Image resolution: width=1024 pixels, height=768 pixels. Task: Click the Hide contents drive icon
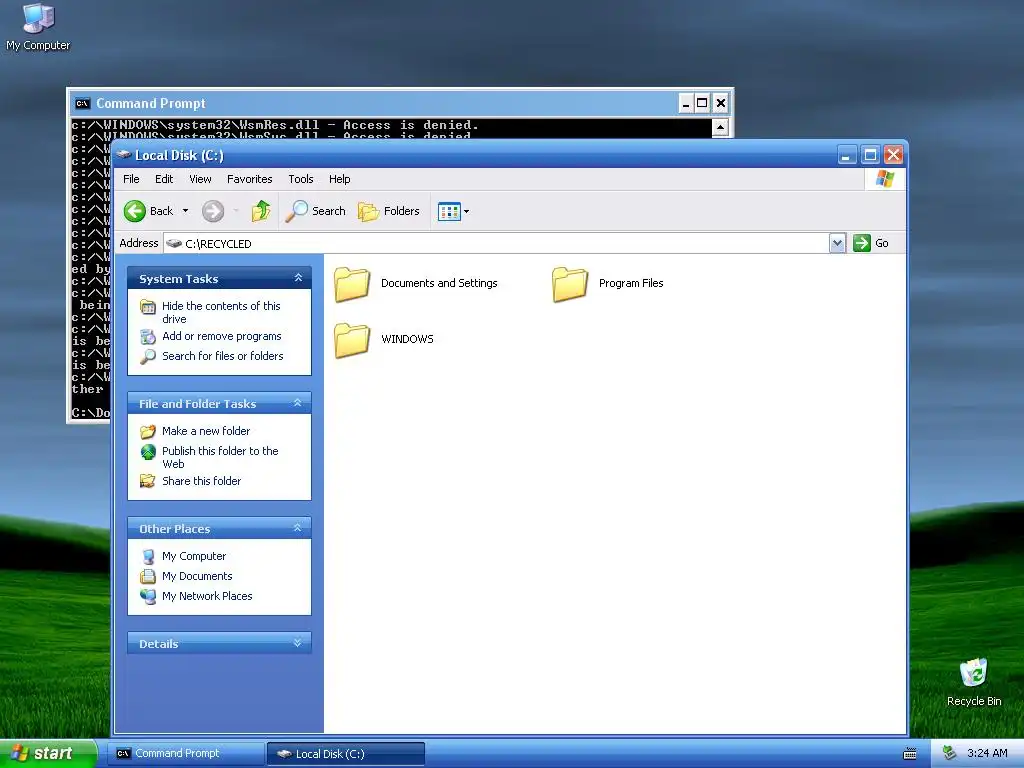click(148, 306)
